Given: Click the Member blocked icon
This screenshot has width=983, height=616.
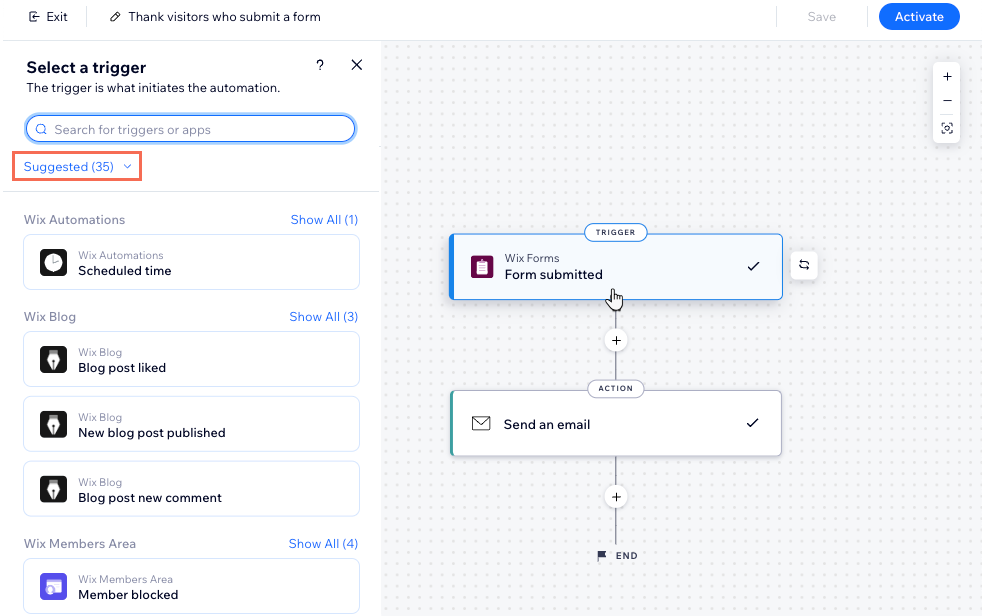Looking at the screenshot, I should pyautogui.click(x=53, y=587).
